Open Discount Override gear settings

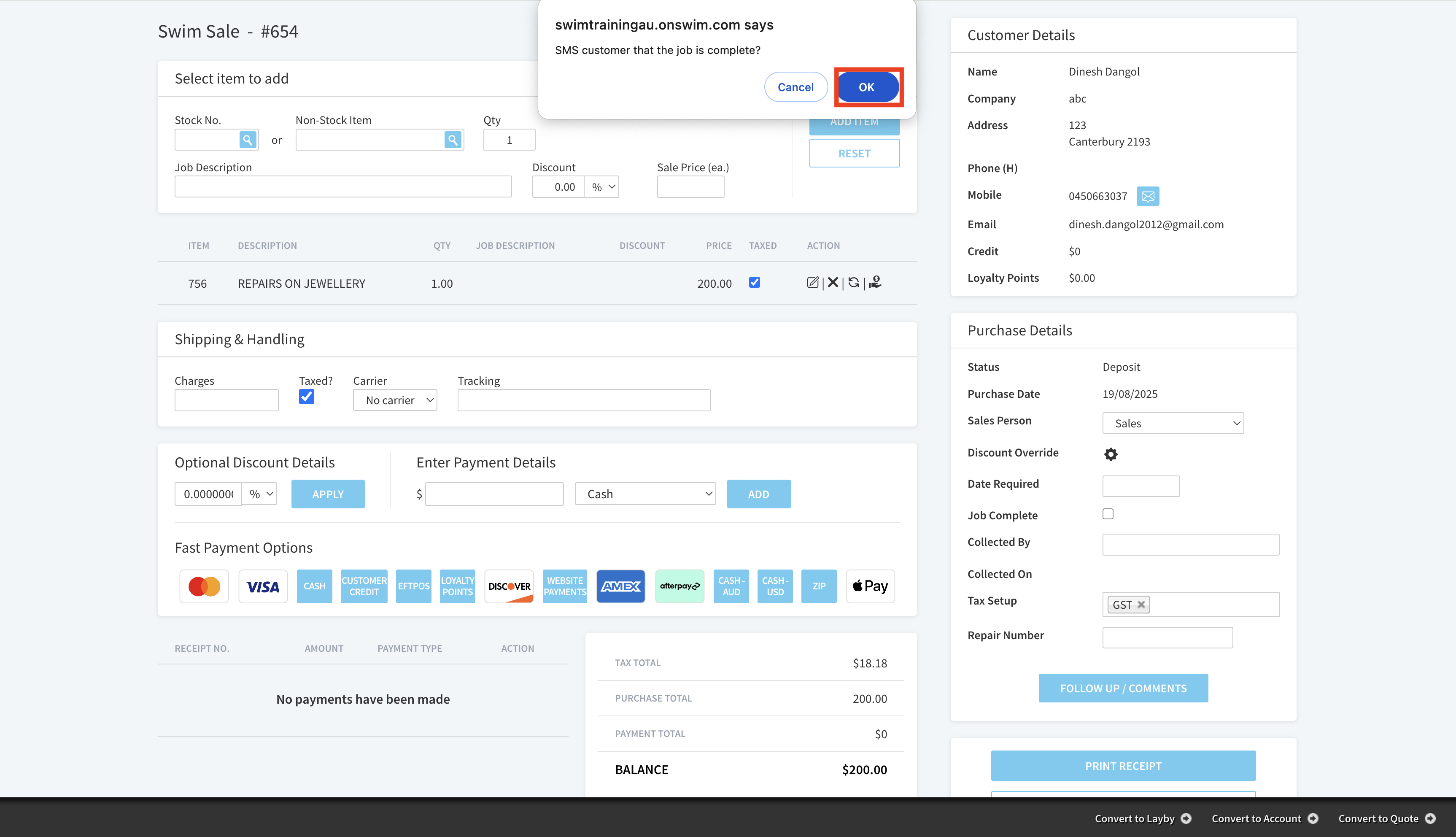(1111, 454)
